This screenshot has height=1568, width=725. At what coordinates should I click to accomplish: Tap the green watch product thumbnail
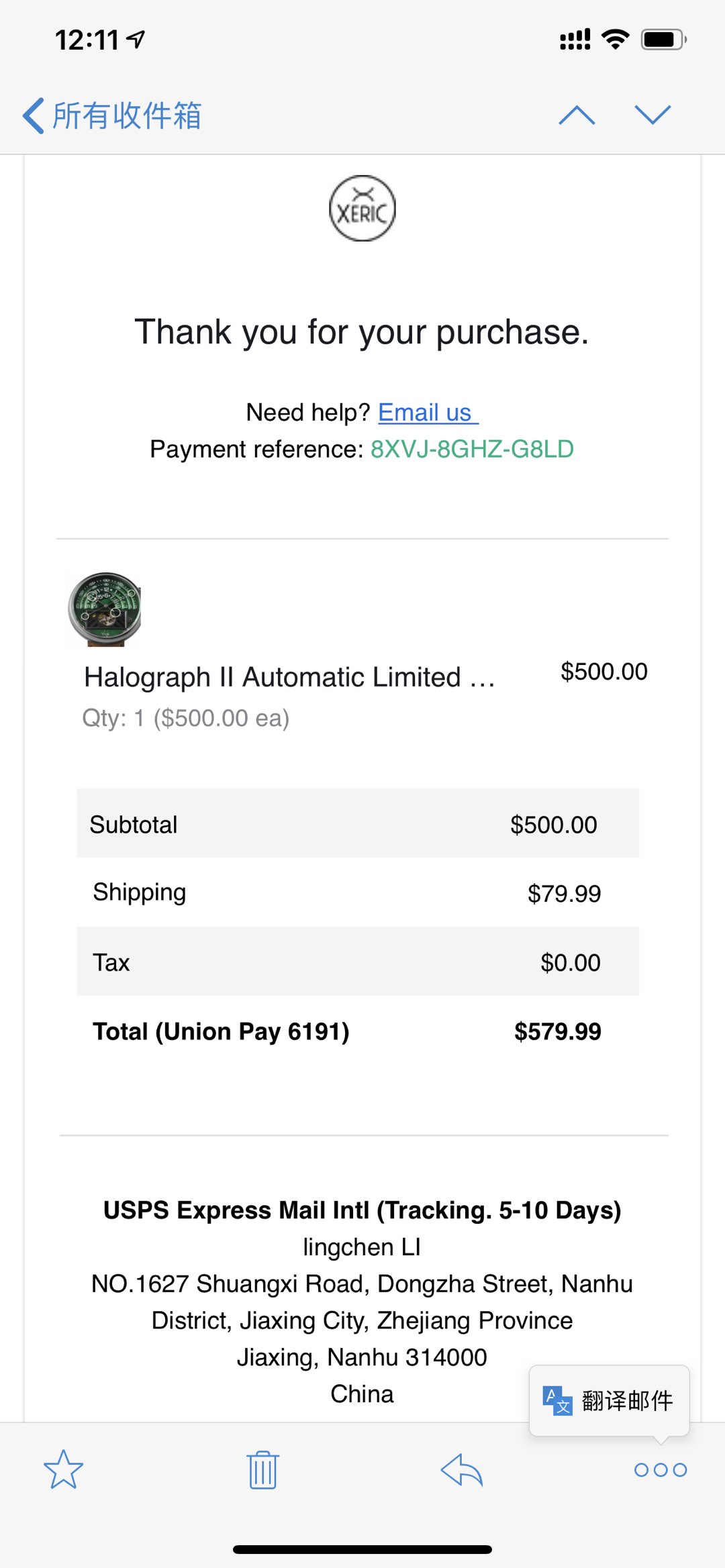pyautogui.click(x=105, y=609)
